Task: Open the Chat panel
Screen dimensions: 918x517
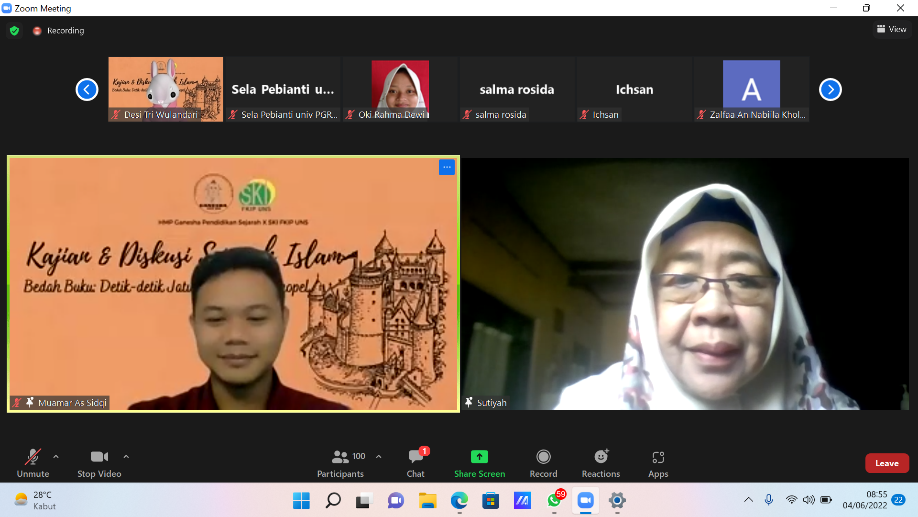Action: pos(416,462)
